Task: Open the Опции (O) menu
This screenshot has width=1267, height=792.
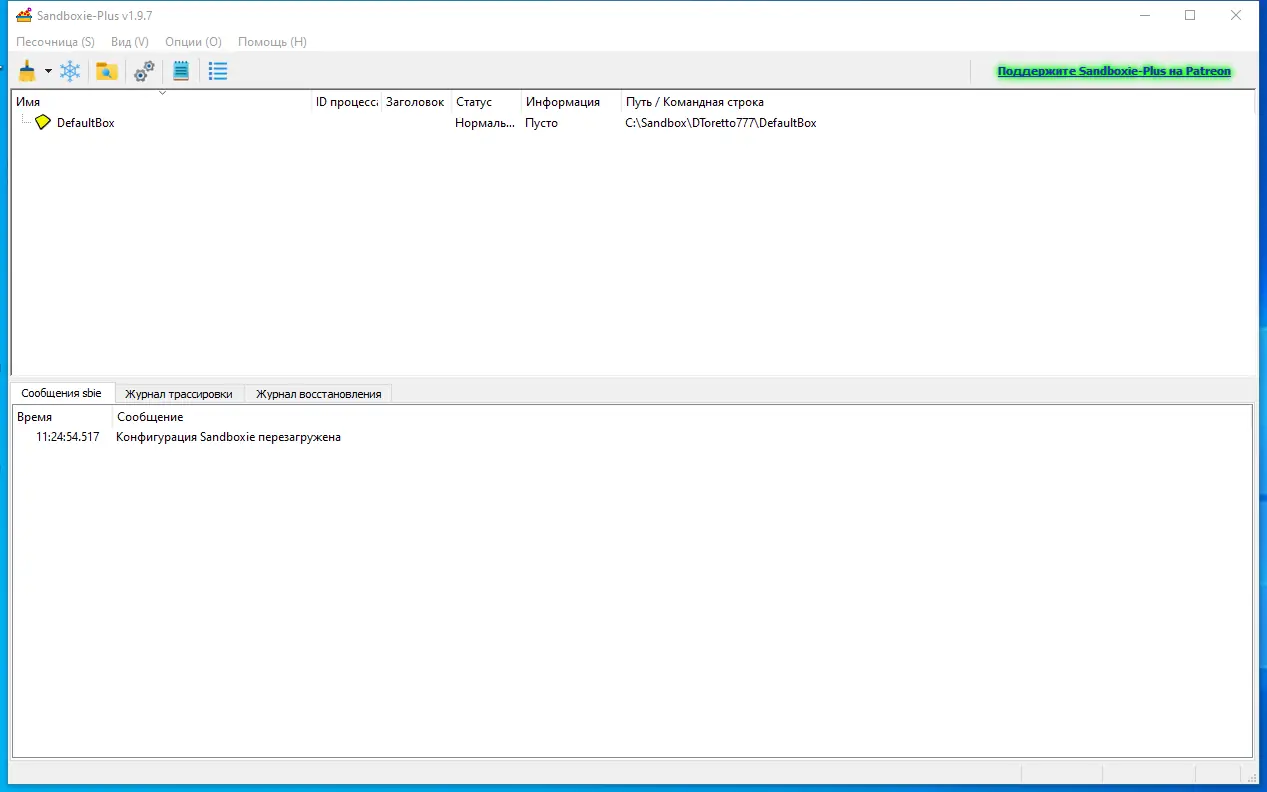Action: coord(193,42)
